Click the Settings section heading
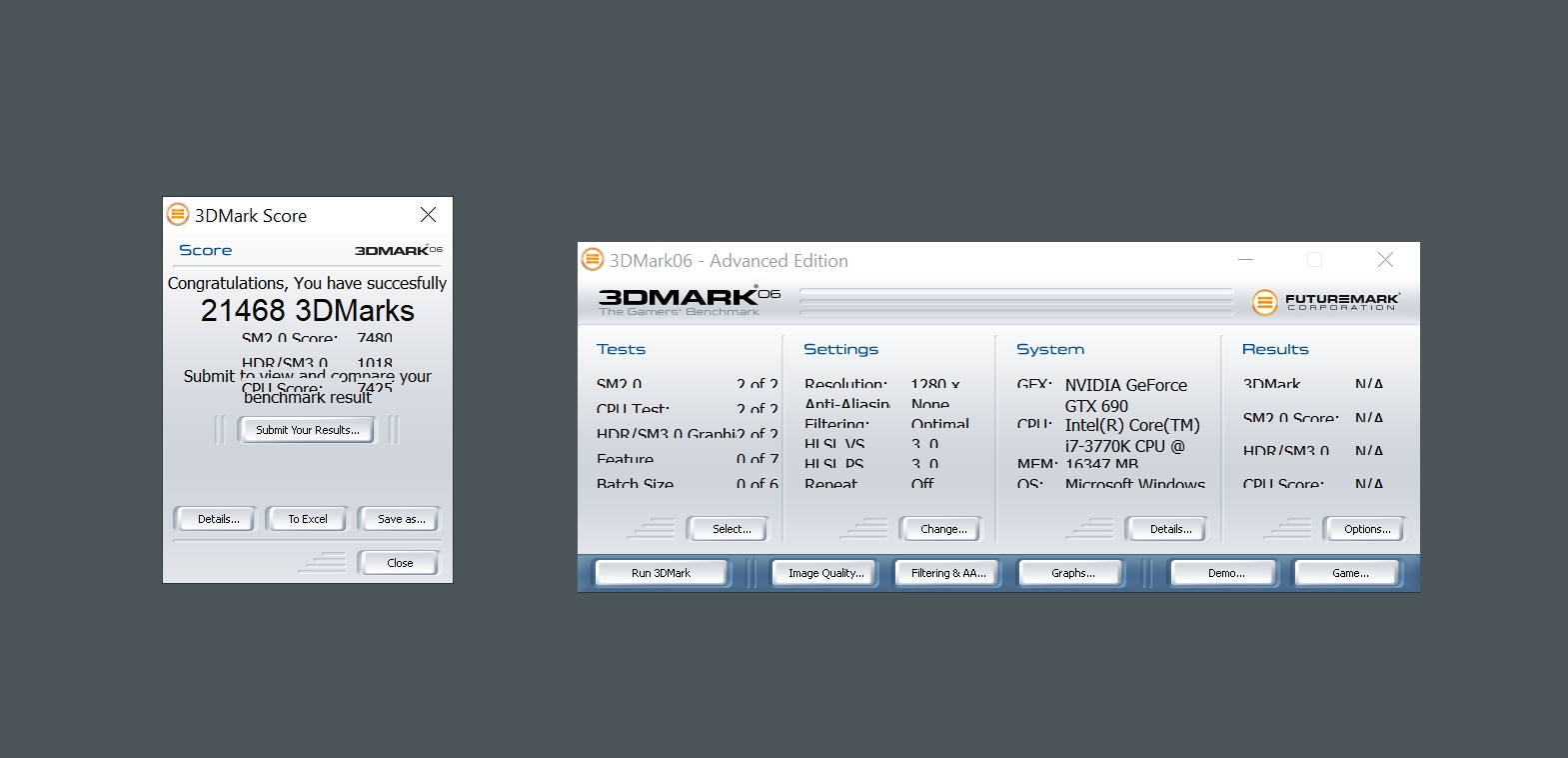The height and width of the screenshot is (758, 1568). click(x=841, y=349)
